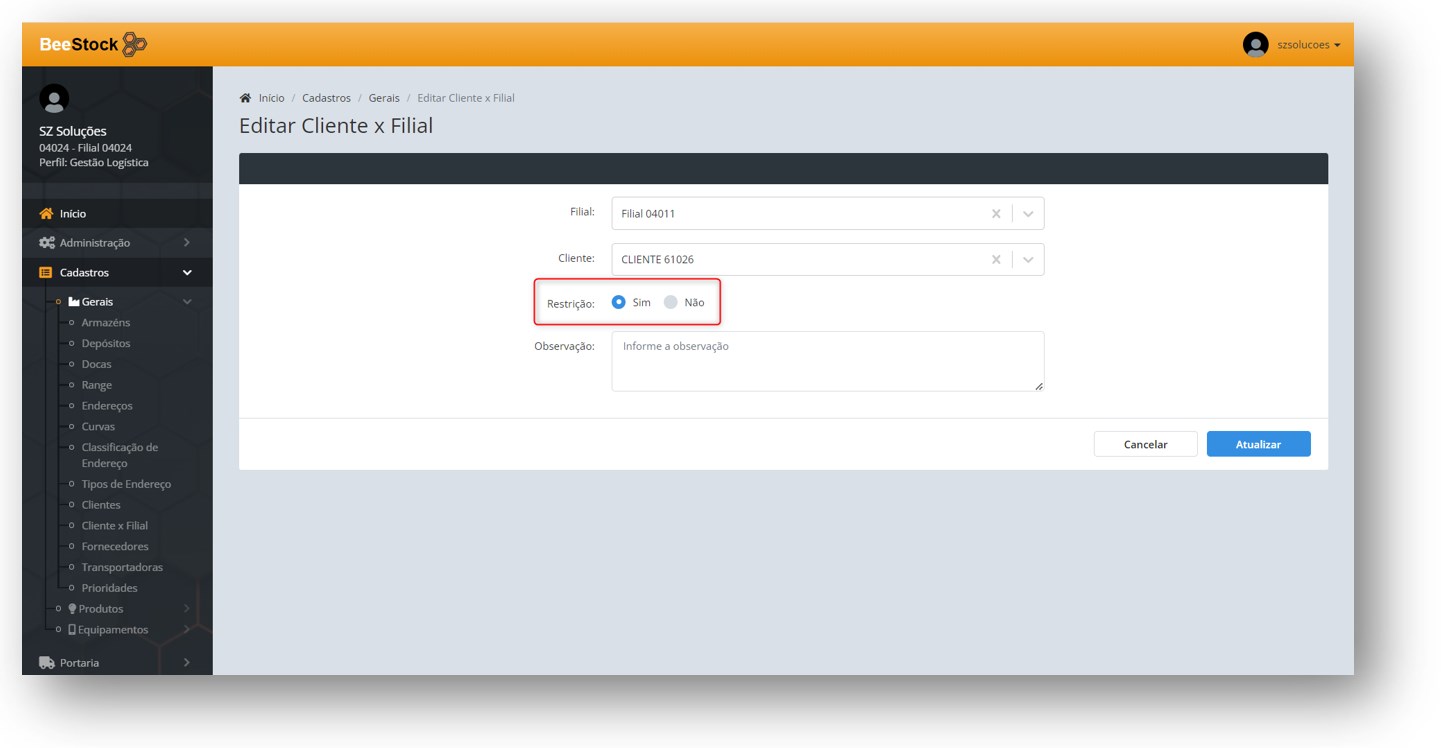
Task: Click the Cancelar button
Action: [1145, 444]
